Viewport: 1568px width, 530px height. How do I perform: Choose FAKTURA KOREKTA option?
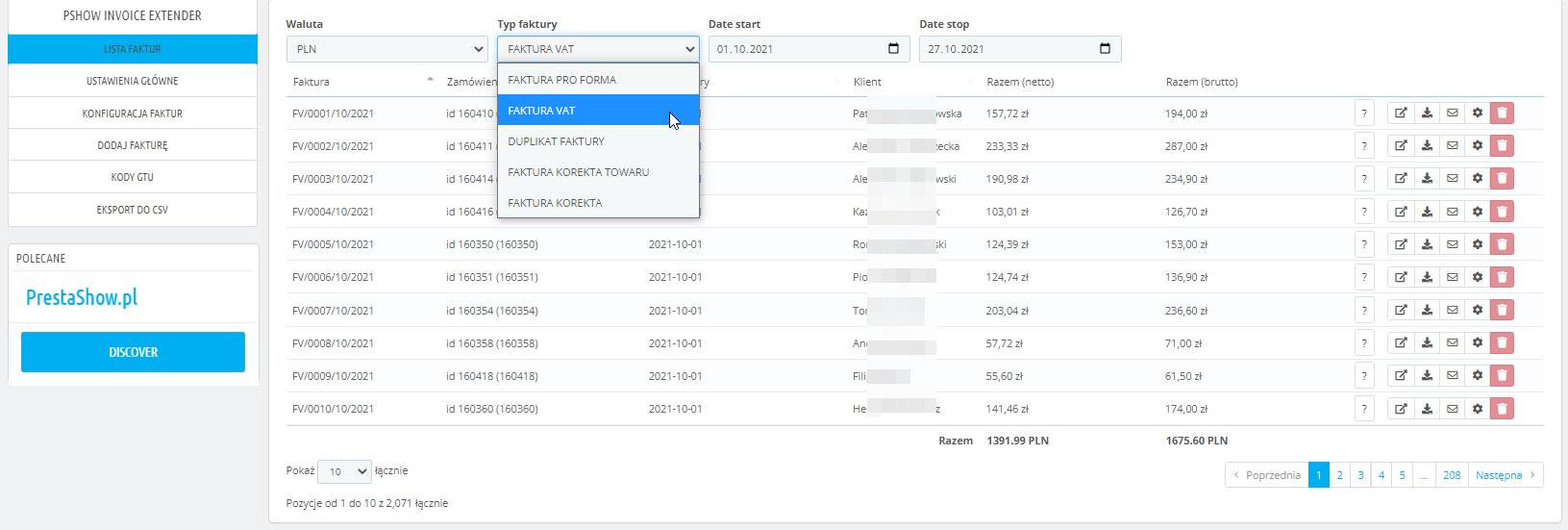598,203
